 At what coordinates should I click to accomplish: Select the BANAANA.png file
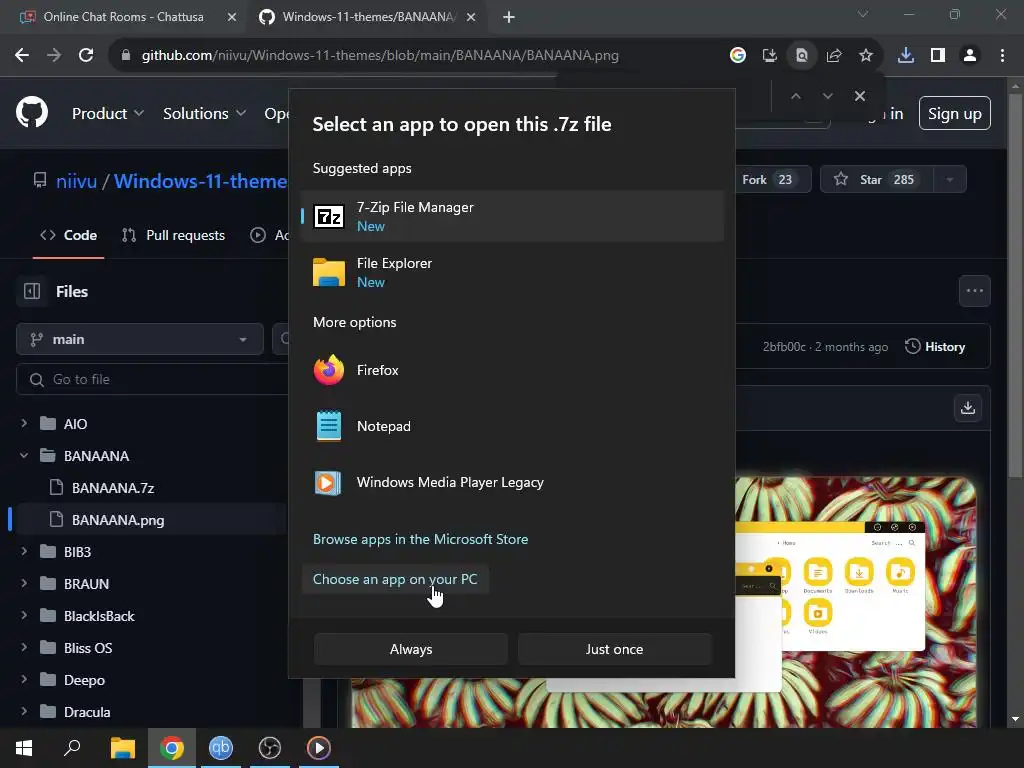coord(118,520)
